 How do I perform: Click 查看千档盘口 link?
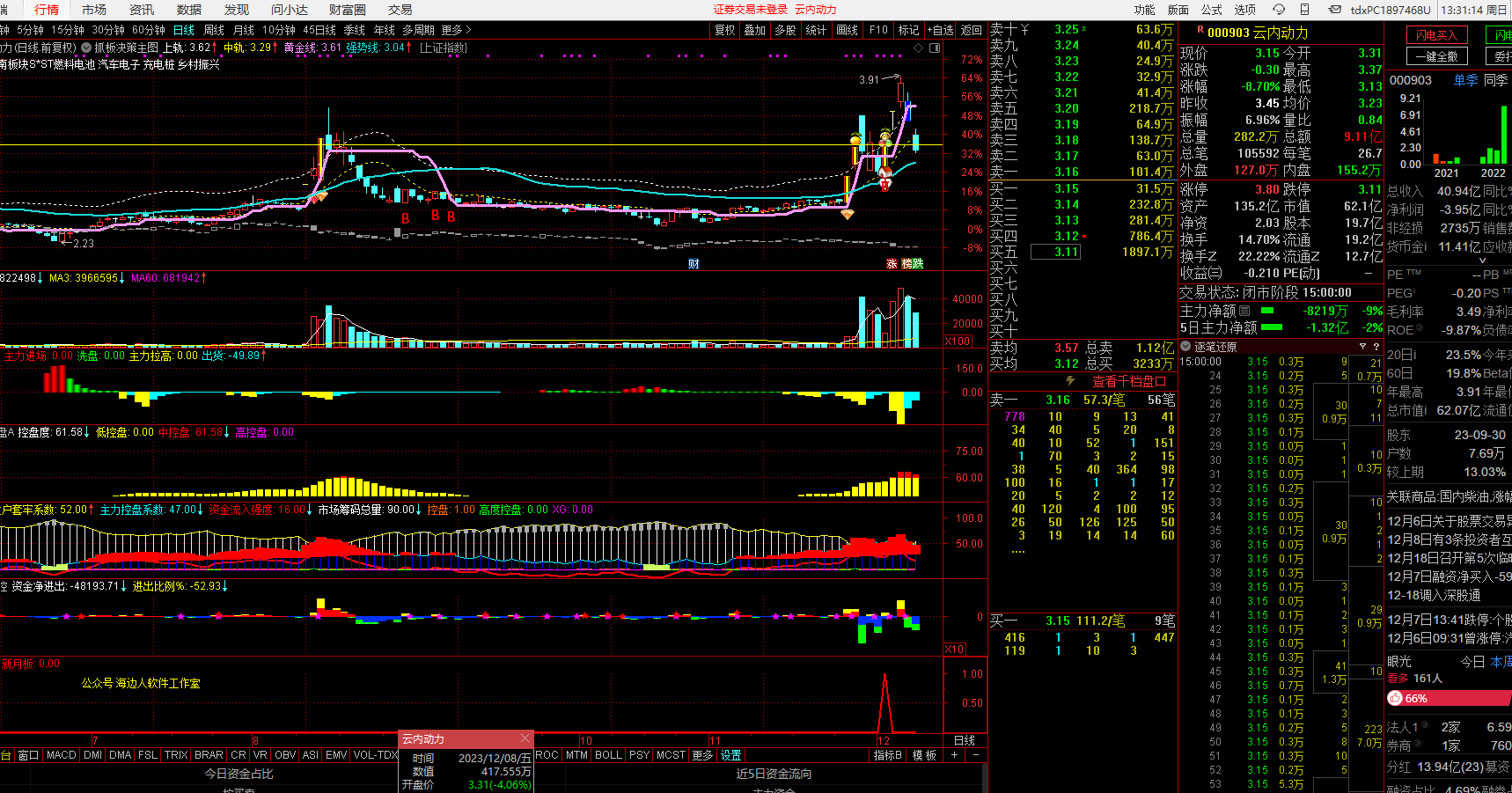1129,381
